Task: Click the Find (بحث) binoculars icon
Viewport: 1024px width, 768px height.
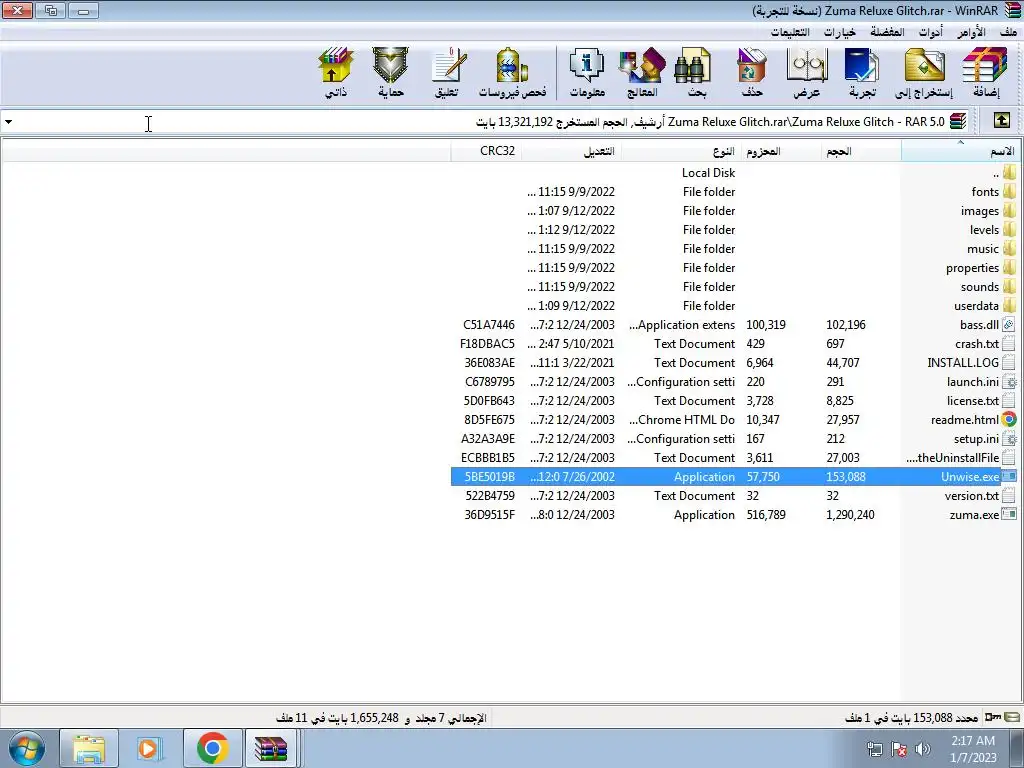Action: click(x=696, y=72)
